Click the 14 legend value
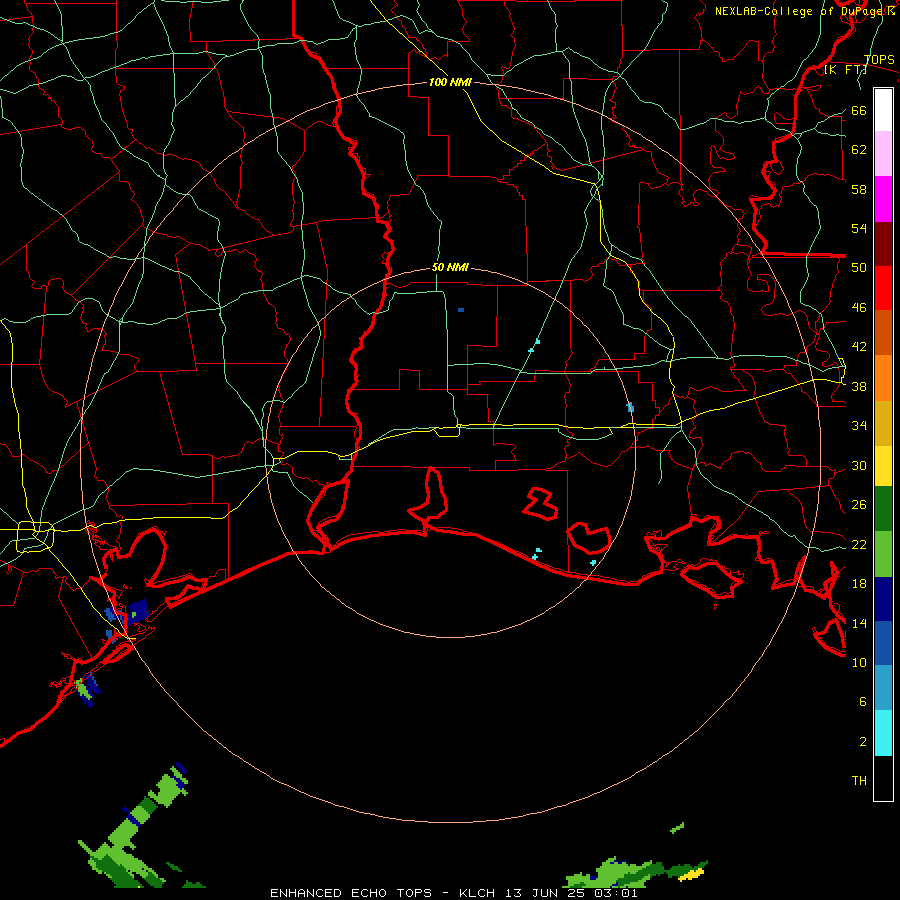Screen dimensions: 900x900 [x=859, y=623]
